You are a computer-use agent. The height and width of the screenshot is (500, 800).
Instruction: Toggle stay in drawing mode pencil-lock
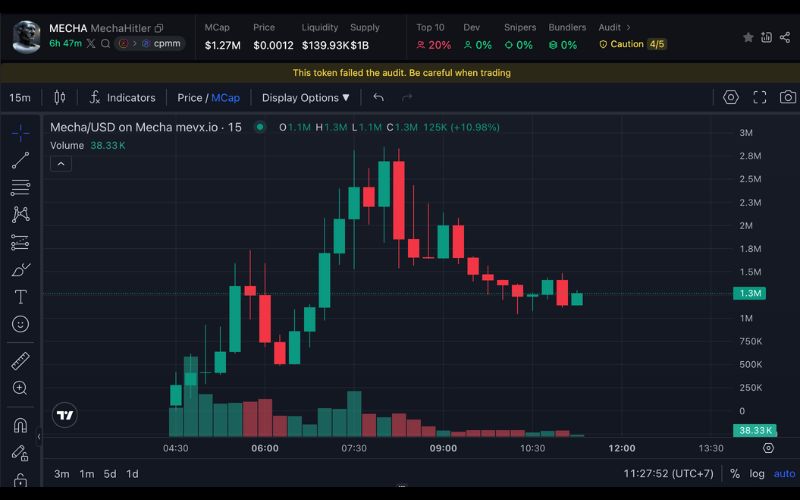pos(20,453)
